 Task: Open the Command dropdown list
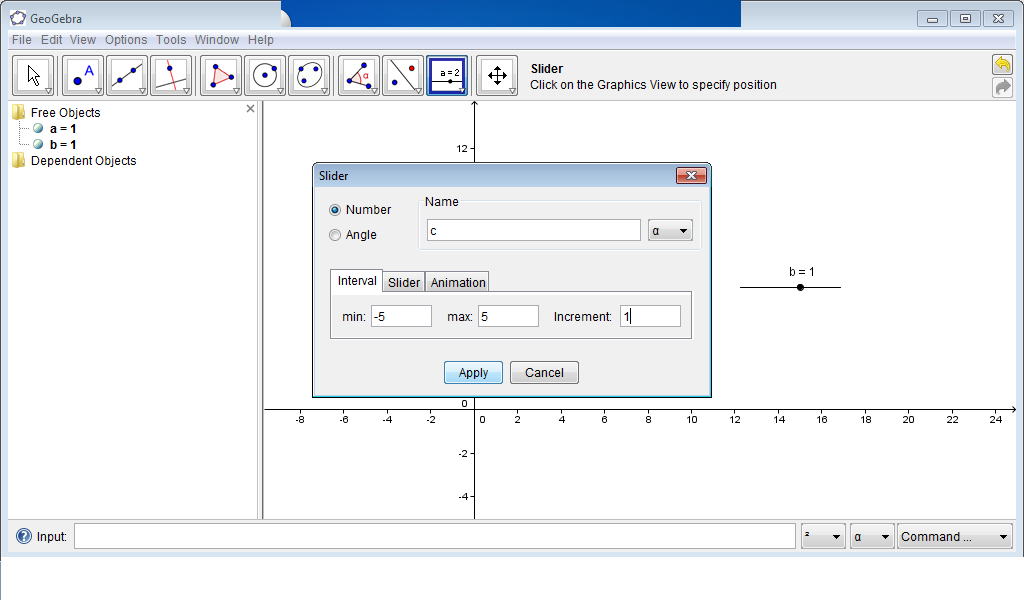click(955, 537)
